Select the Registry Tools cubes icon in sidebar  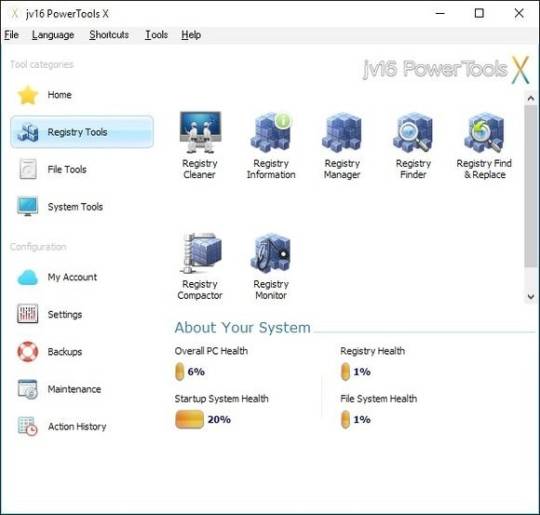[28, 132]
